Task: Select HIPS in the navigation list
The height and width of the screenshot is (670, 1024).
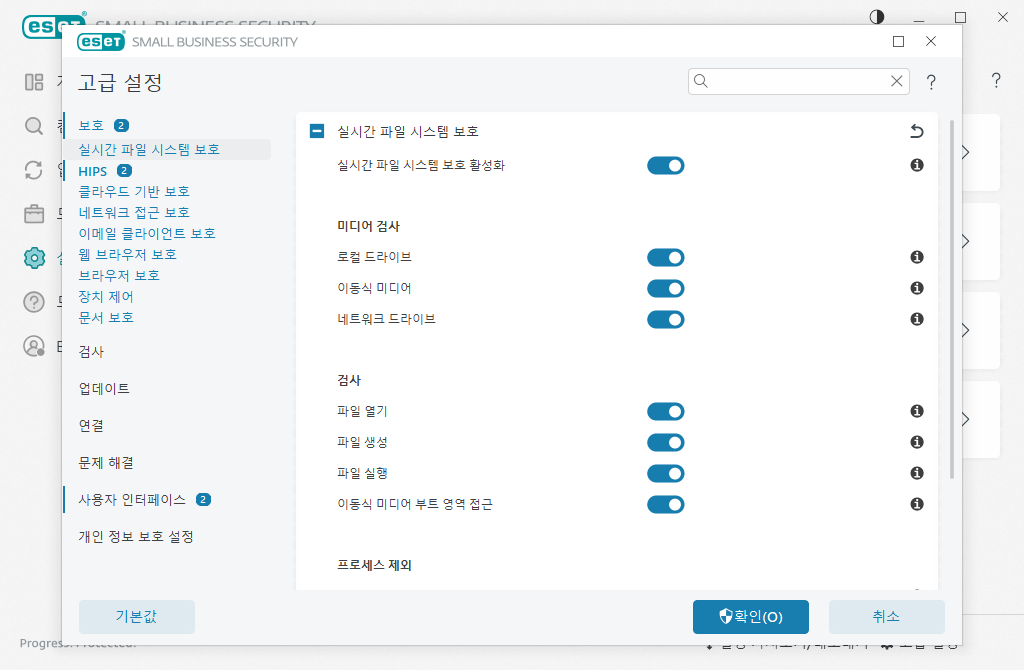Action: coord(95,170)
